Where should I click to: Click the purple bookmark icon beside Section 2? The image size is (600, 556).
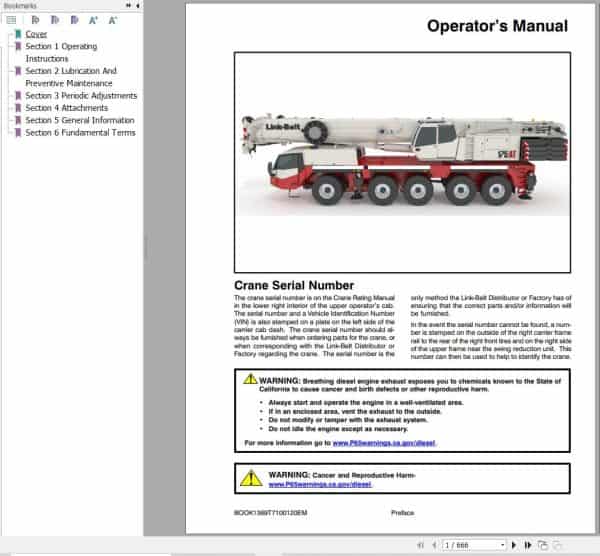point(18,71)
